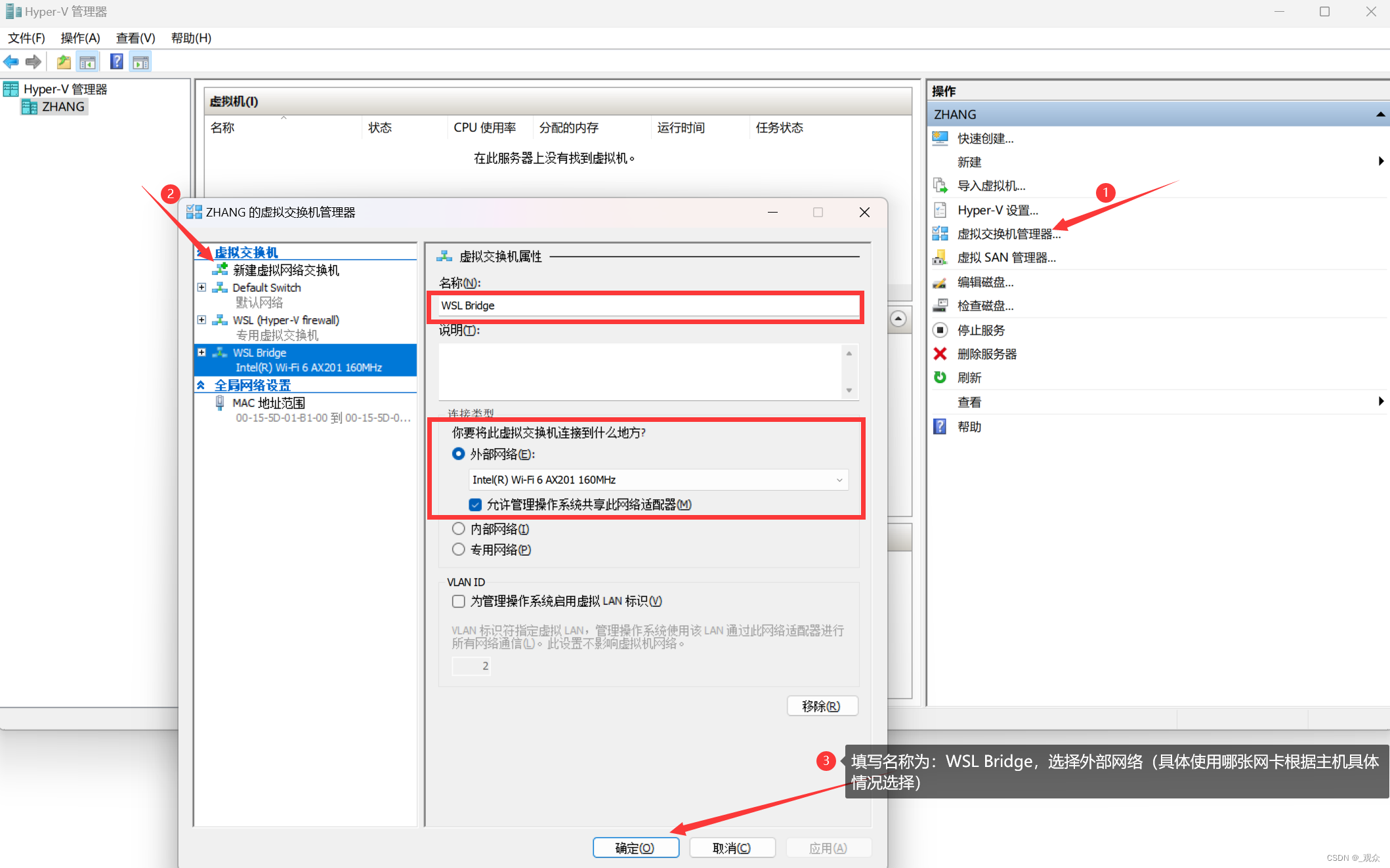Click the red X Remove Server (删除服务器) icon
Viewport: 1390px width, 868px height.
click(x=940, y=354)
